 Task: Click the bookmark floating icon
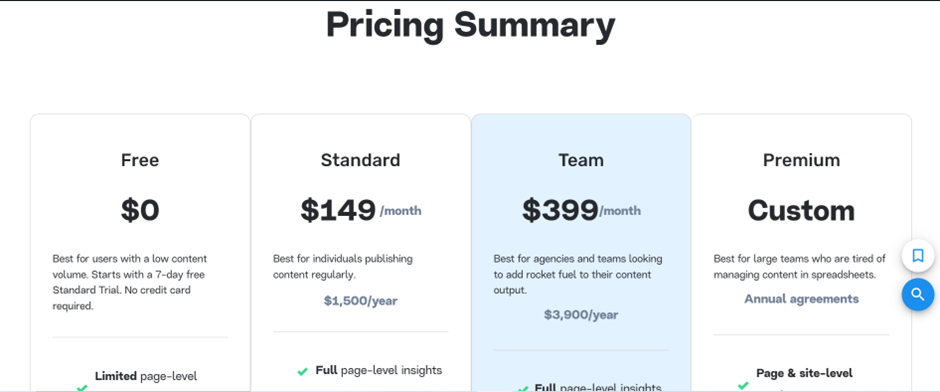click(918, 256)
